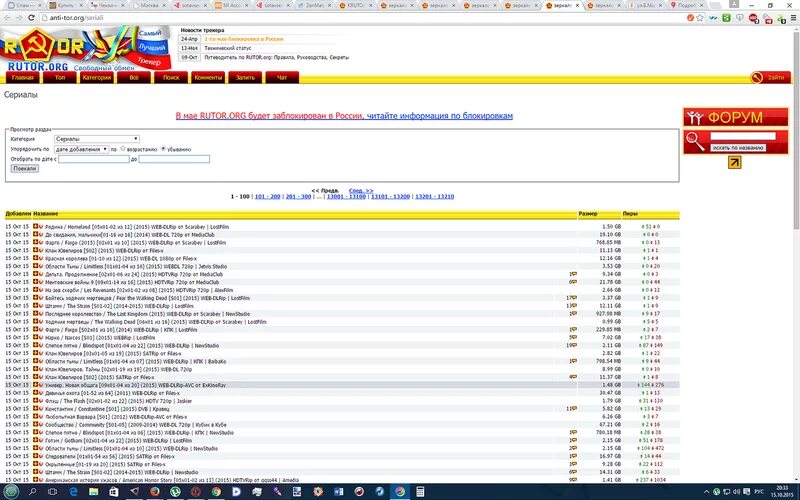
Task: Click browser back arrow
Action: pos(7,17)
